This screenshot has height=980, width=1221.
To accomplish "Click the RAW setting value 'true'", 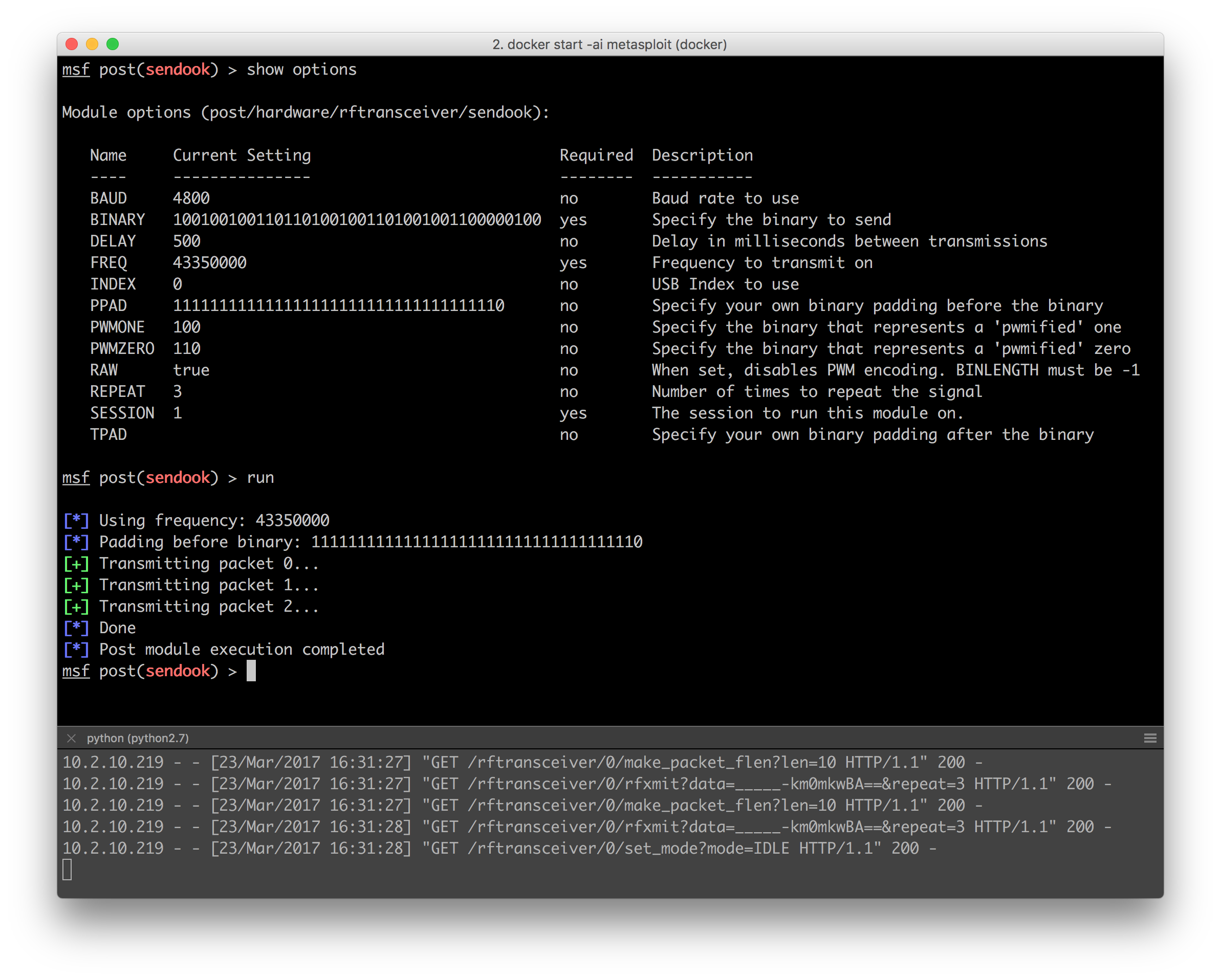I will pos(191,370).
